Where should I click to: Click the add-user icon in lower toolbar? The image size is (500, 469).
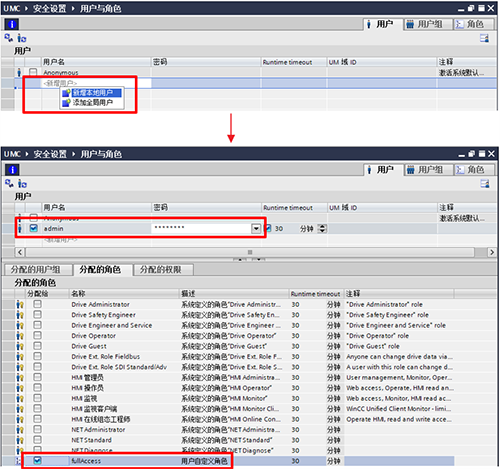(22, 184)
